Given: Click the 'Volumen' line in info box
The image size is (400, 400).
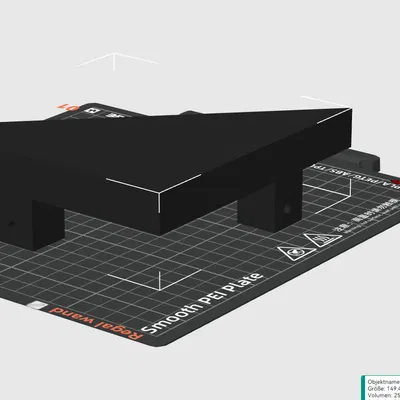Looking at the screenshot, I should coord(384,395).
